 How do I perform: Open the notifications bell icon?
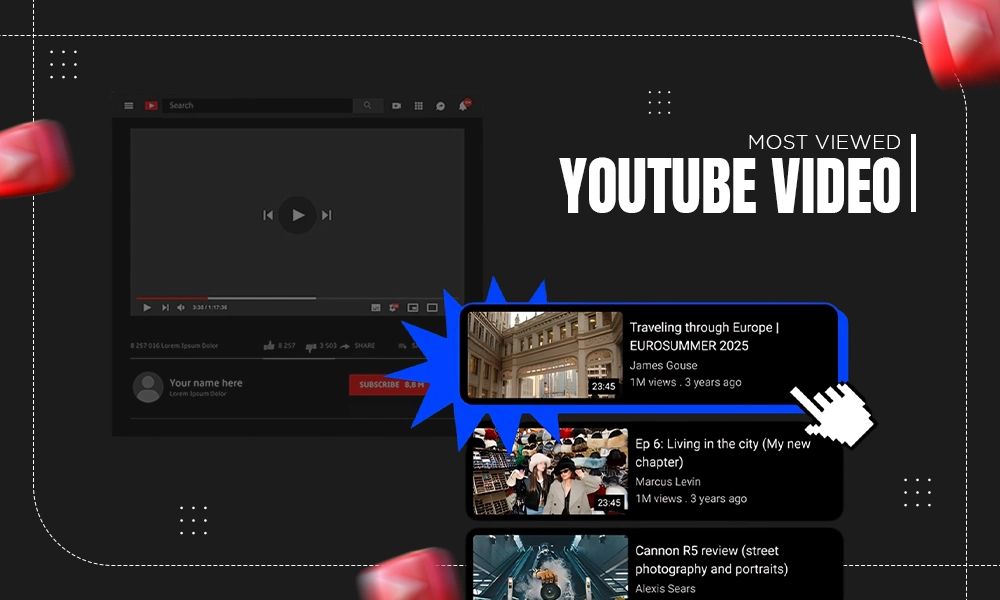point(463,105)
